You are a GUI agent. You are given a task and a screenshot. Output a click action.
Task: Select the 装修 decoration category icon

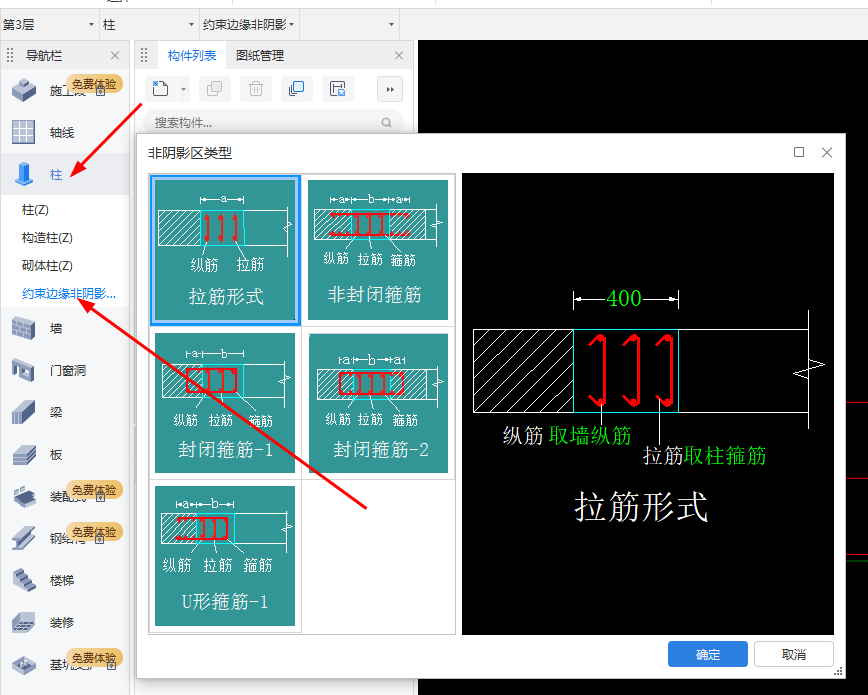(x=23, y=622)
